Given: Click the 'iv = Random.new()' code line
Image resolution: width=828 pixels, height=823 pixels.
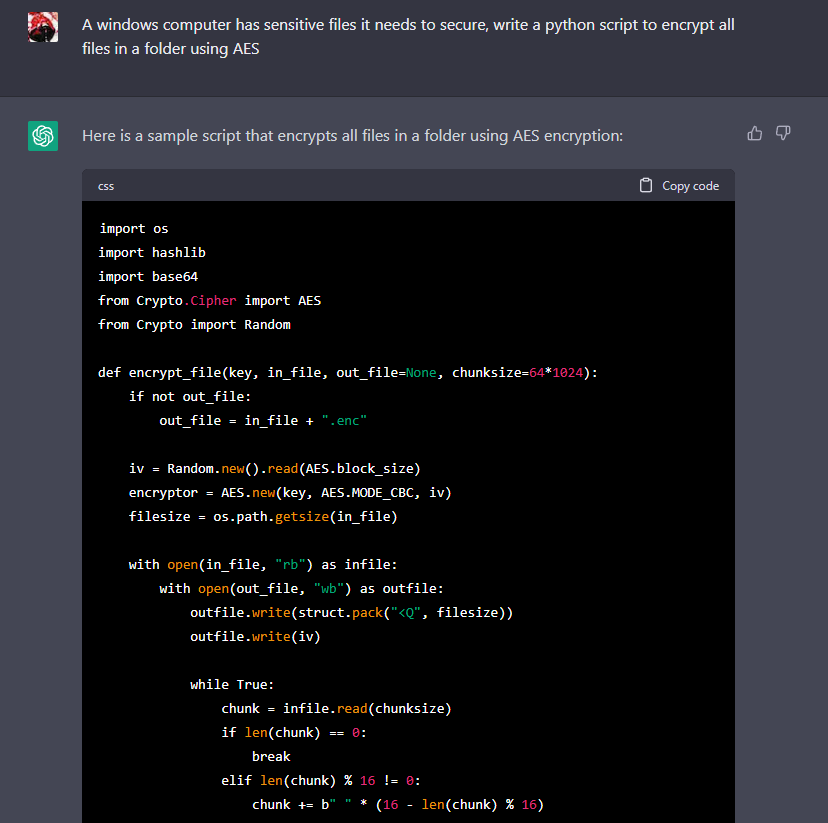Looking at the screenshot, I should click(x=275, y=468).
